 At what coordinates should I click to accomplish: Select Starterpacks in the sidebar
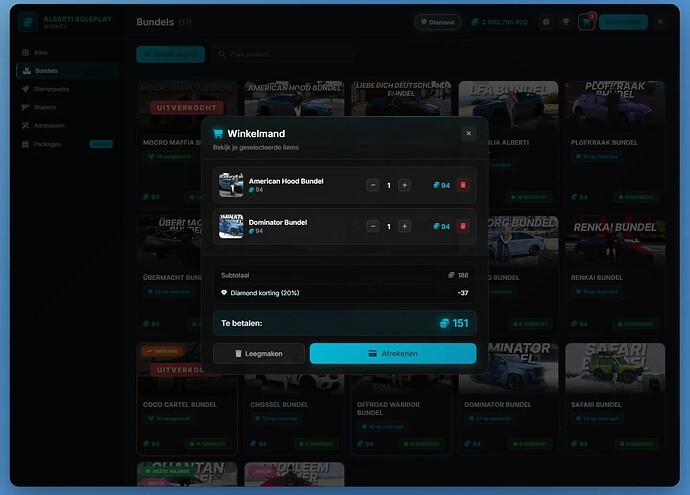pos(68,89)
